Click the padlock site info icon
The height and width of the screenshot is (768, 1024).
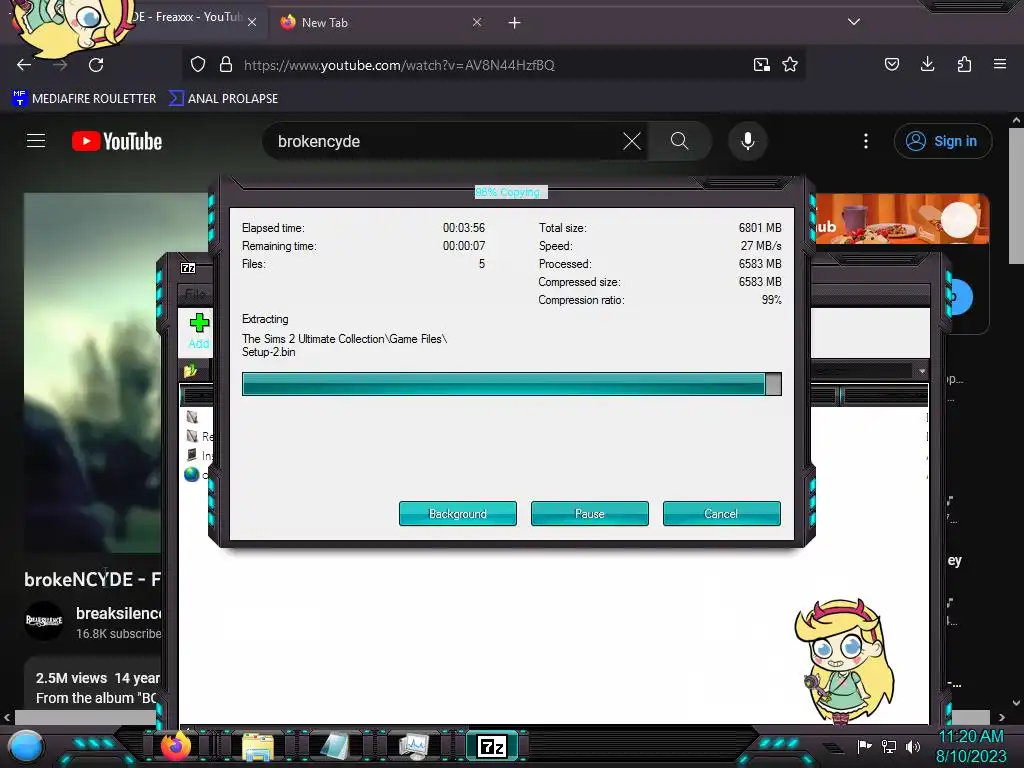pyautogui.click(x=226, y=65)
